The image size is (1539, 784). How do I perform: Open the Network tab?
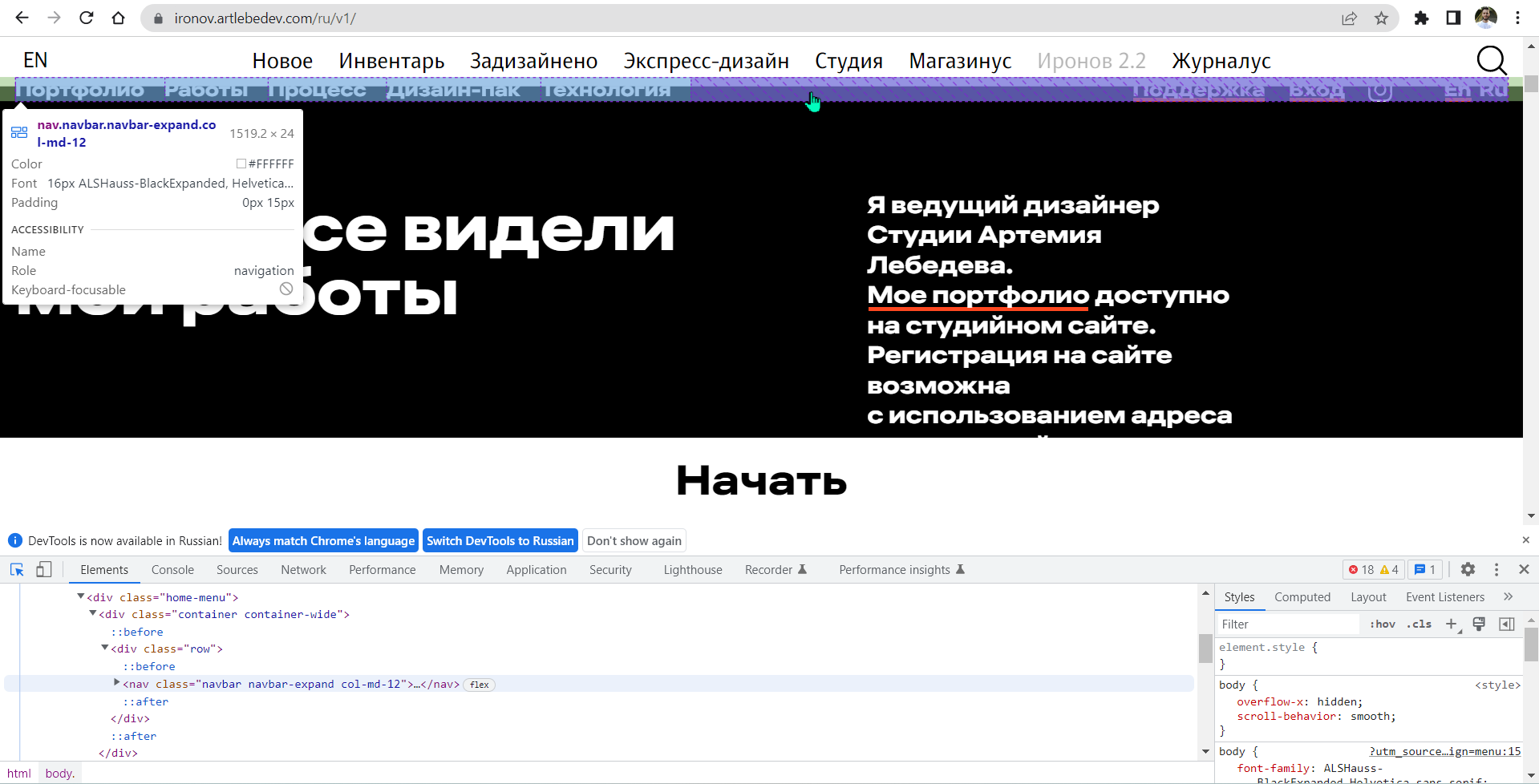(303, 569)
